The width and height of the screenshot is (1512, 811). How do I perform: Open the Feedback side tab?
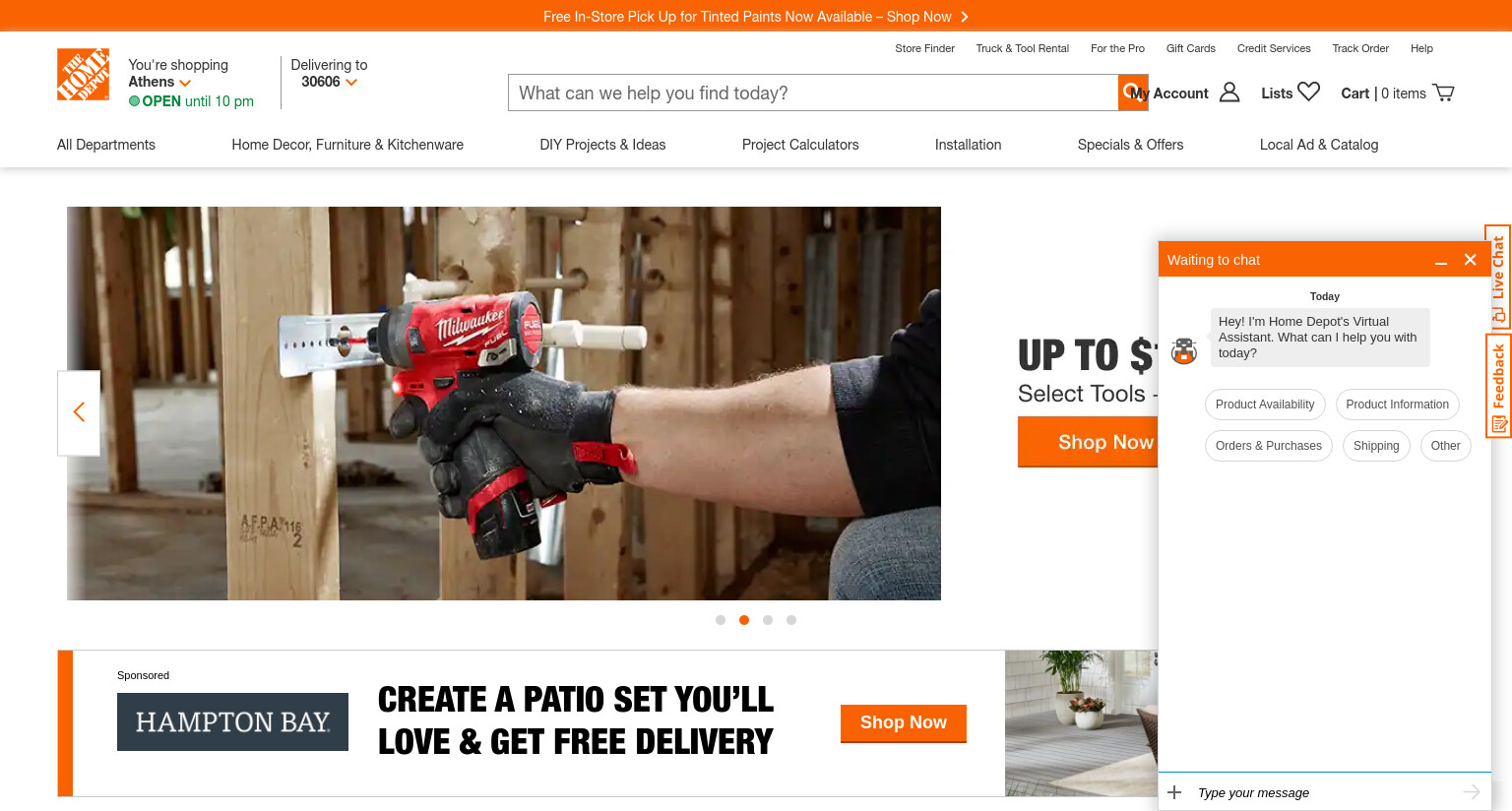click(1498, 386)
